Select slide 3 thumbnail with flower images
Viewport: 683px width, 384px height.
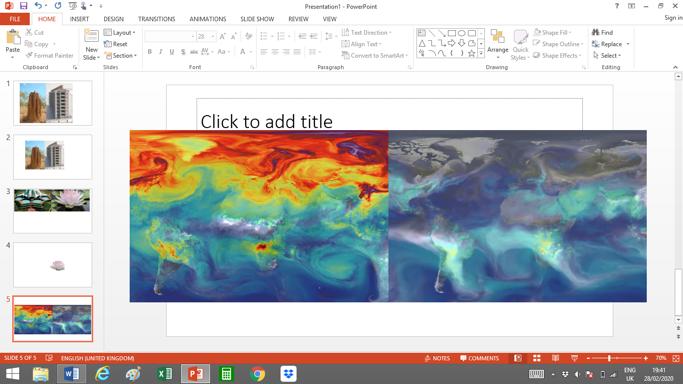(53, 211)
